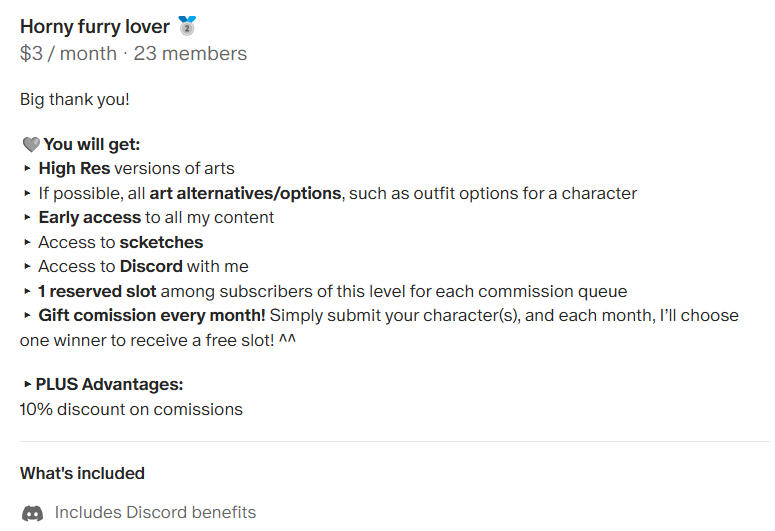This screenshot has height=531, width=775.
Task: Click the bullet arrow before "PLUS Advantages"
Action: 26,384
